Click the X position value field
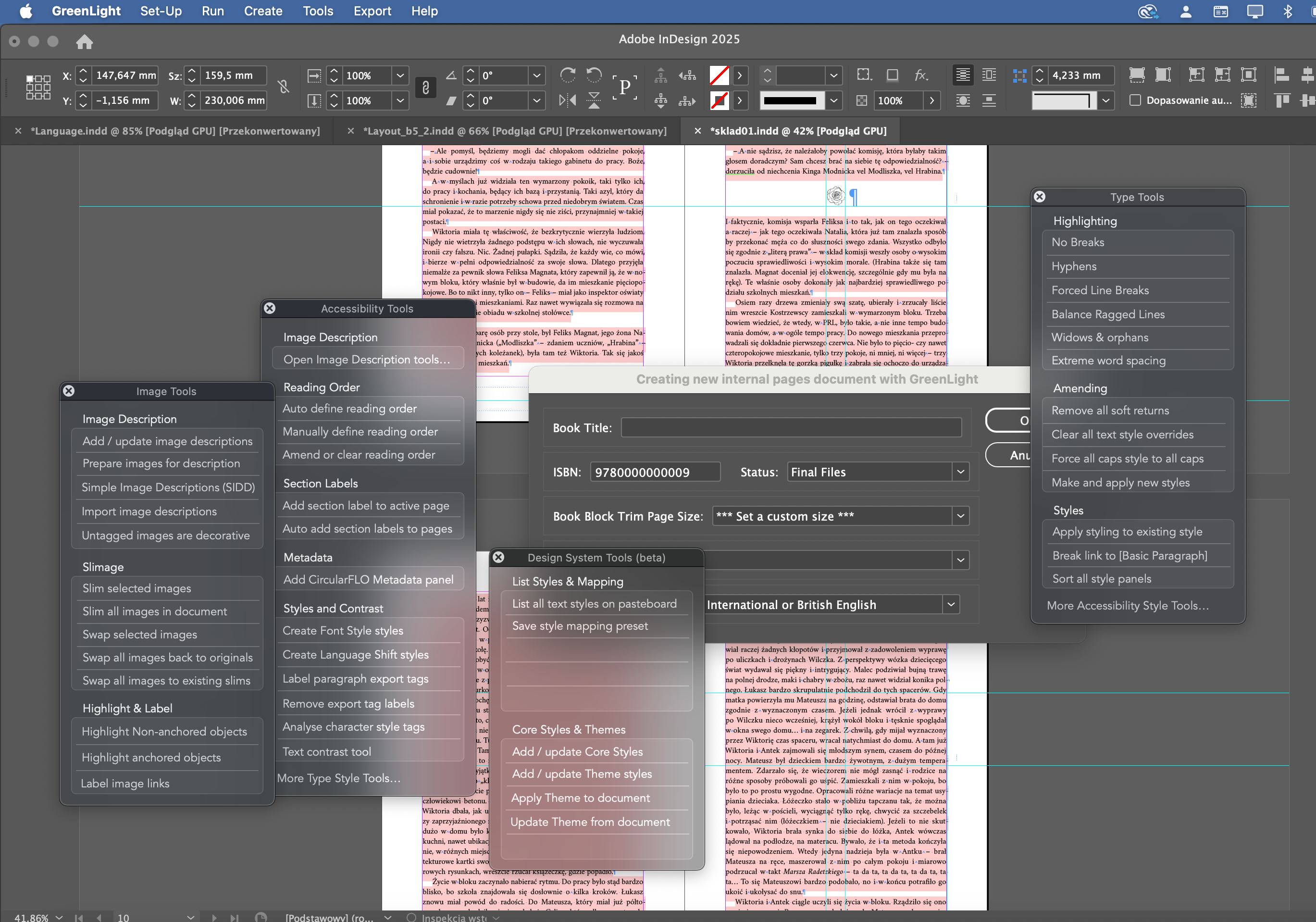This screenshot has width=1316, height=922. [125, 75]
